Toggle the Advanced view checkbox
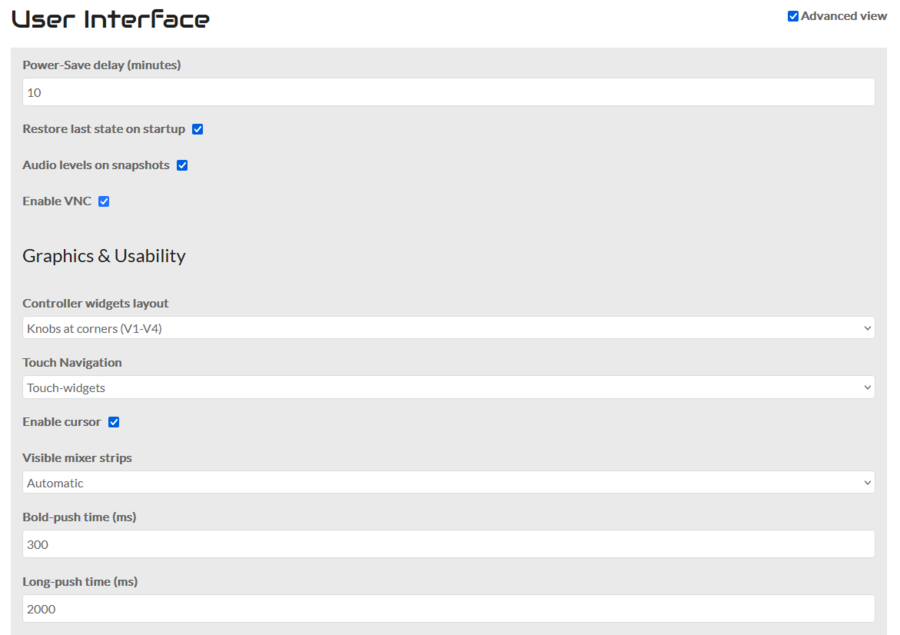Viewport: 900px width, 635px height. 793,16
